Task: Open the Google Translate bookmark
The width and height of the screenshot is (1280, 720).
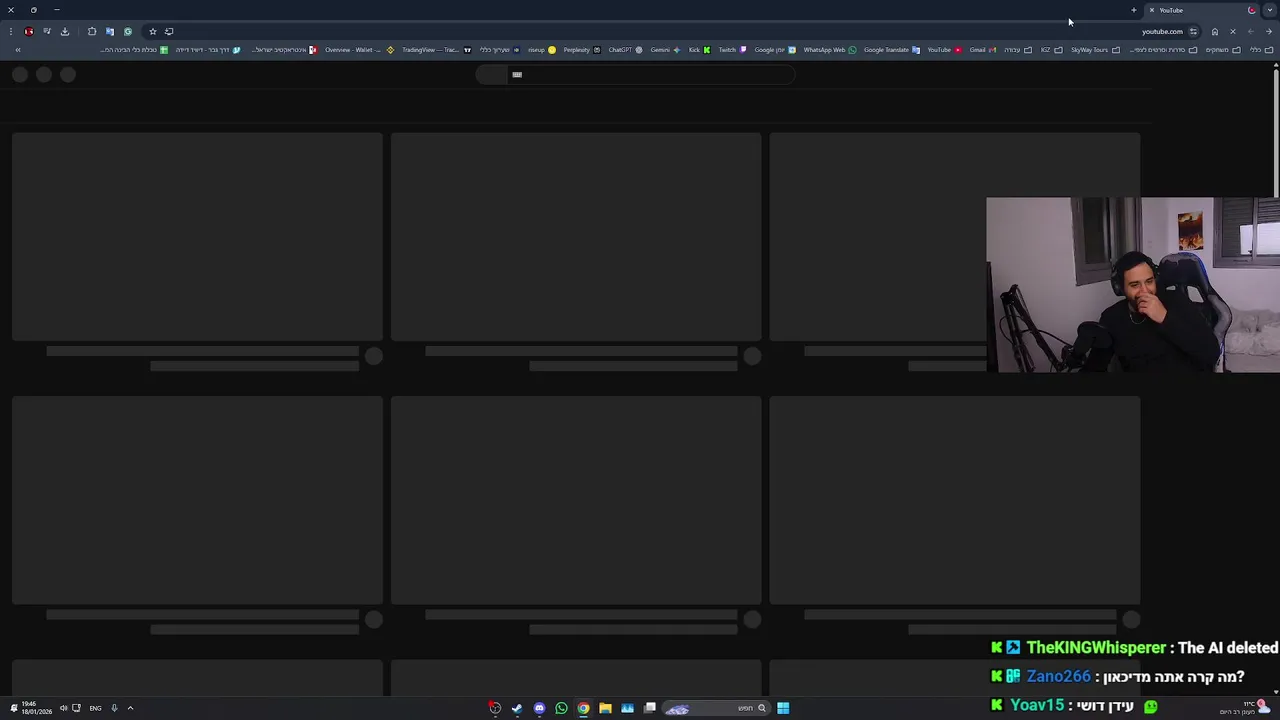Action: tap(892, 50)
